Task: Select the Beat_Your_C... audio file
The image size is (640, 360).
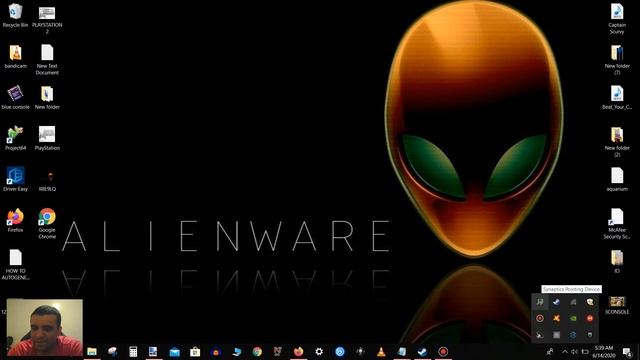Action: pos(617,97)
